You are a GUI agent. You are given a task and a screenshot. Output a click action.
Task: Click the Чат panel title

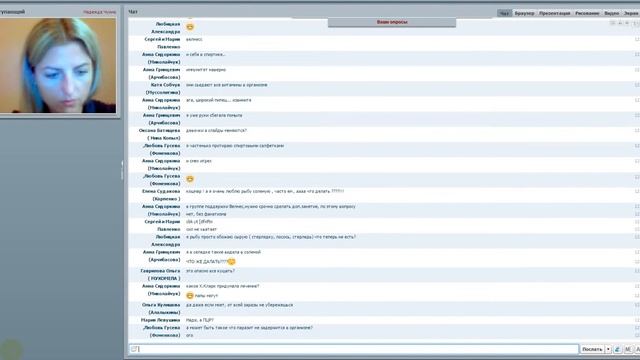point(133,12)
